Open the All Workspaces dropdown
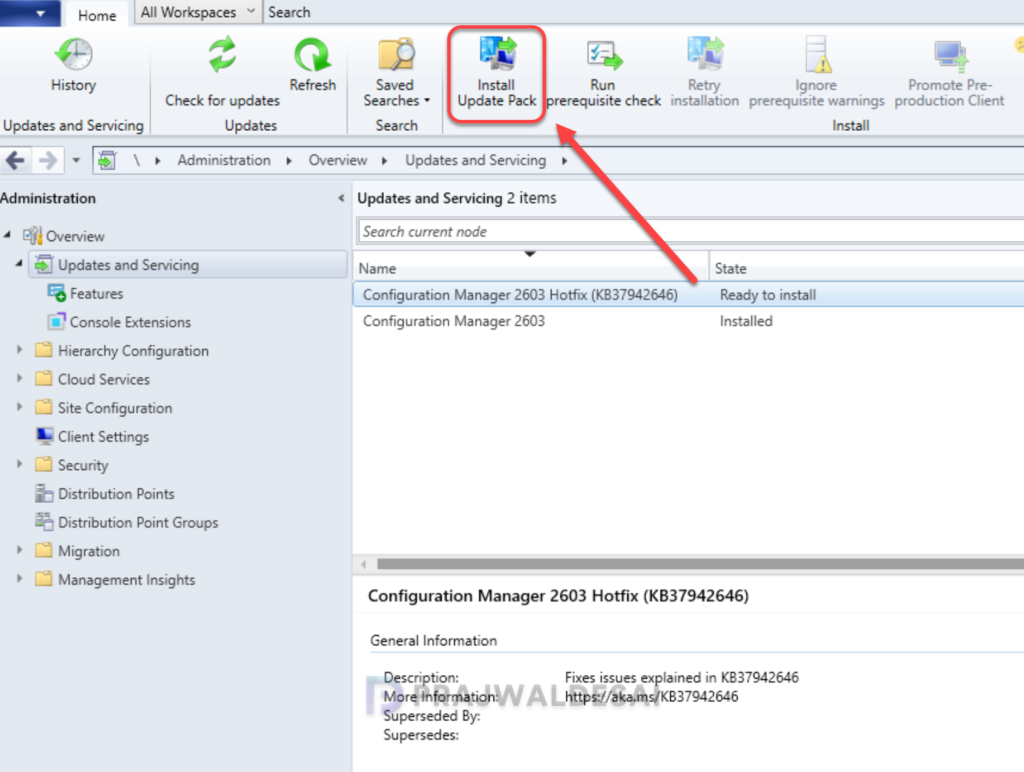 [x=198, y=12]
